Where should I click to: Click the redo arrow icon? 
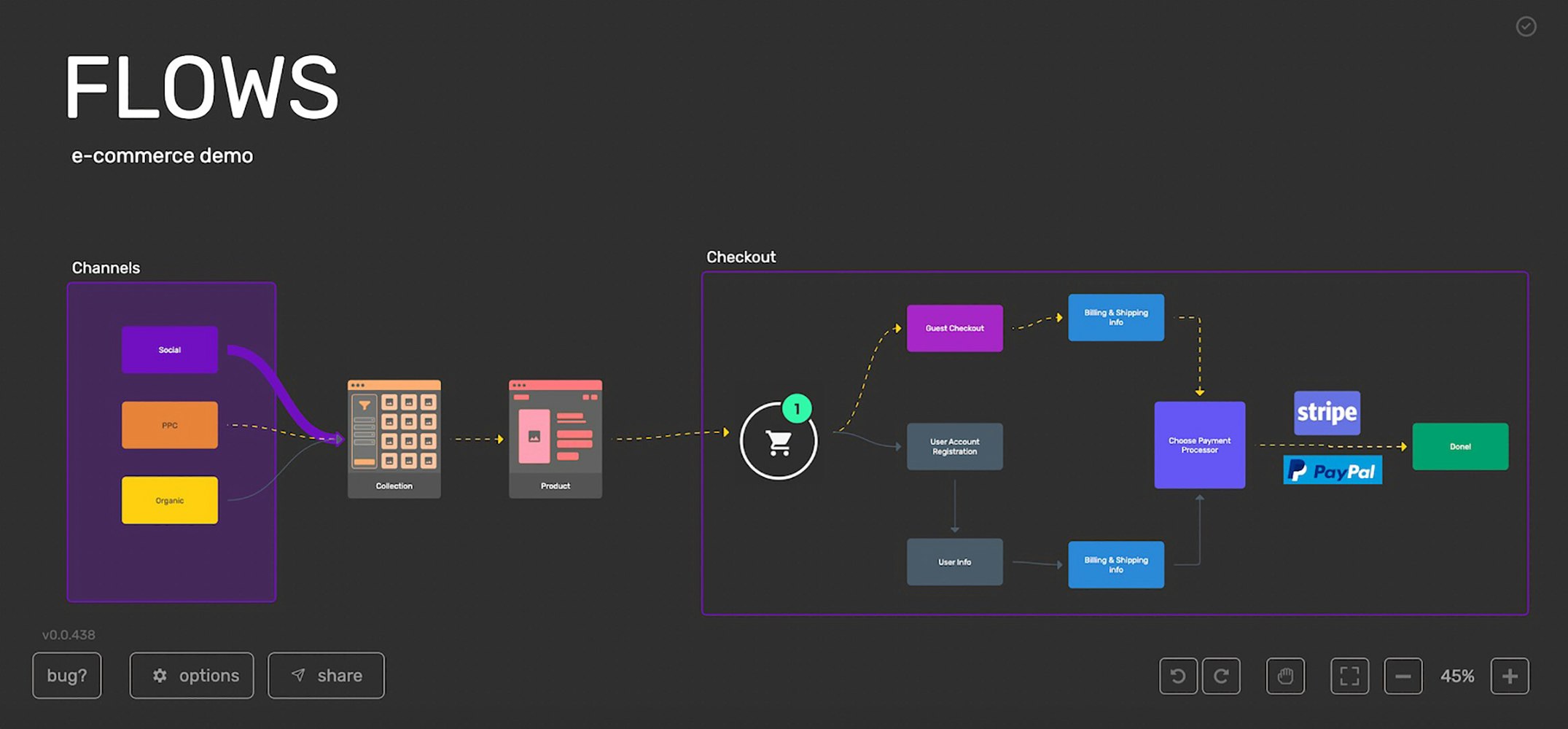[x=1222, y=676]
